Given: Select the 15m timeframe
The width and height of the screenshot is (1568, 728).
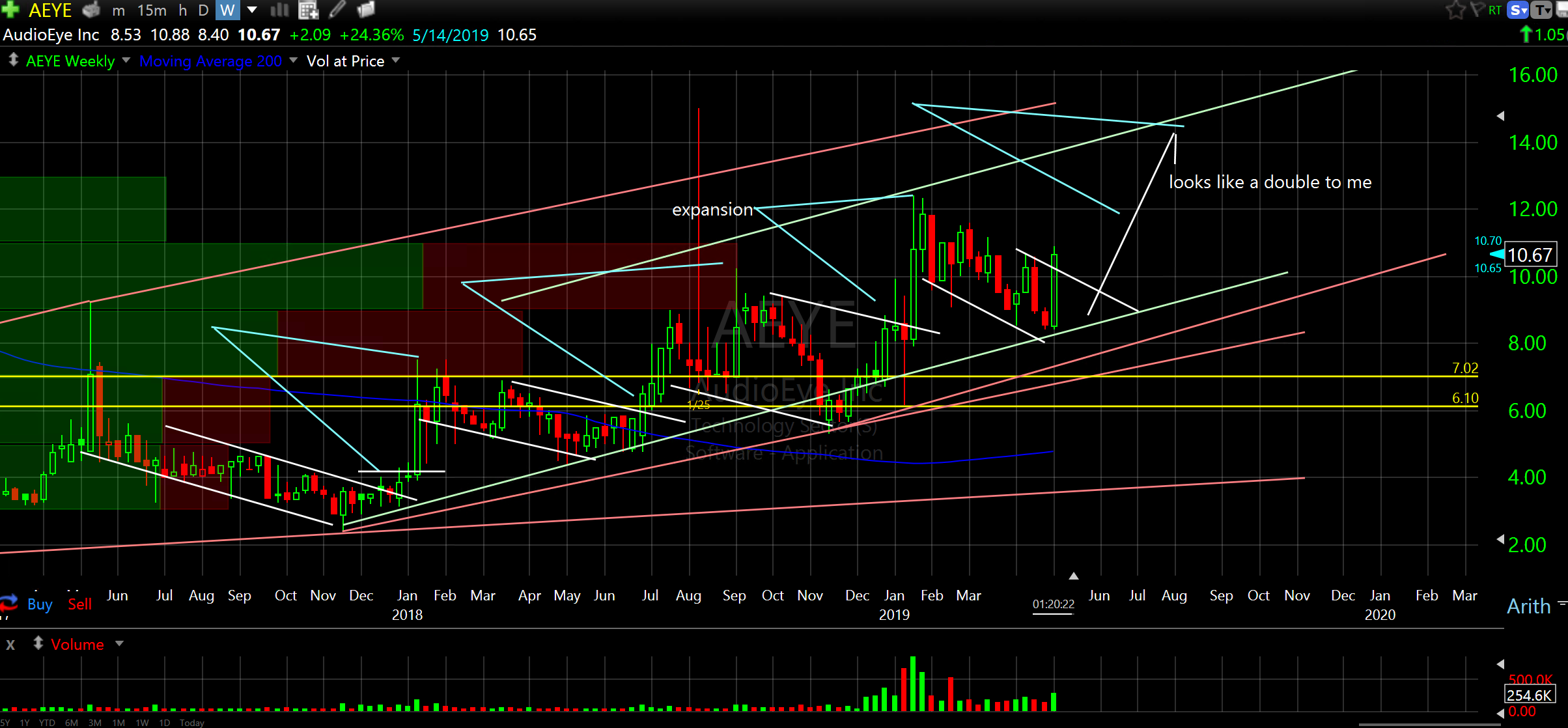Looking at the screenshot, I should pyautogui.click(x=152, y=10).
